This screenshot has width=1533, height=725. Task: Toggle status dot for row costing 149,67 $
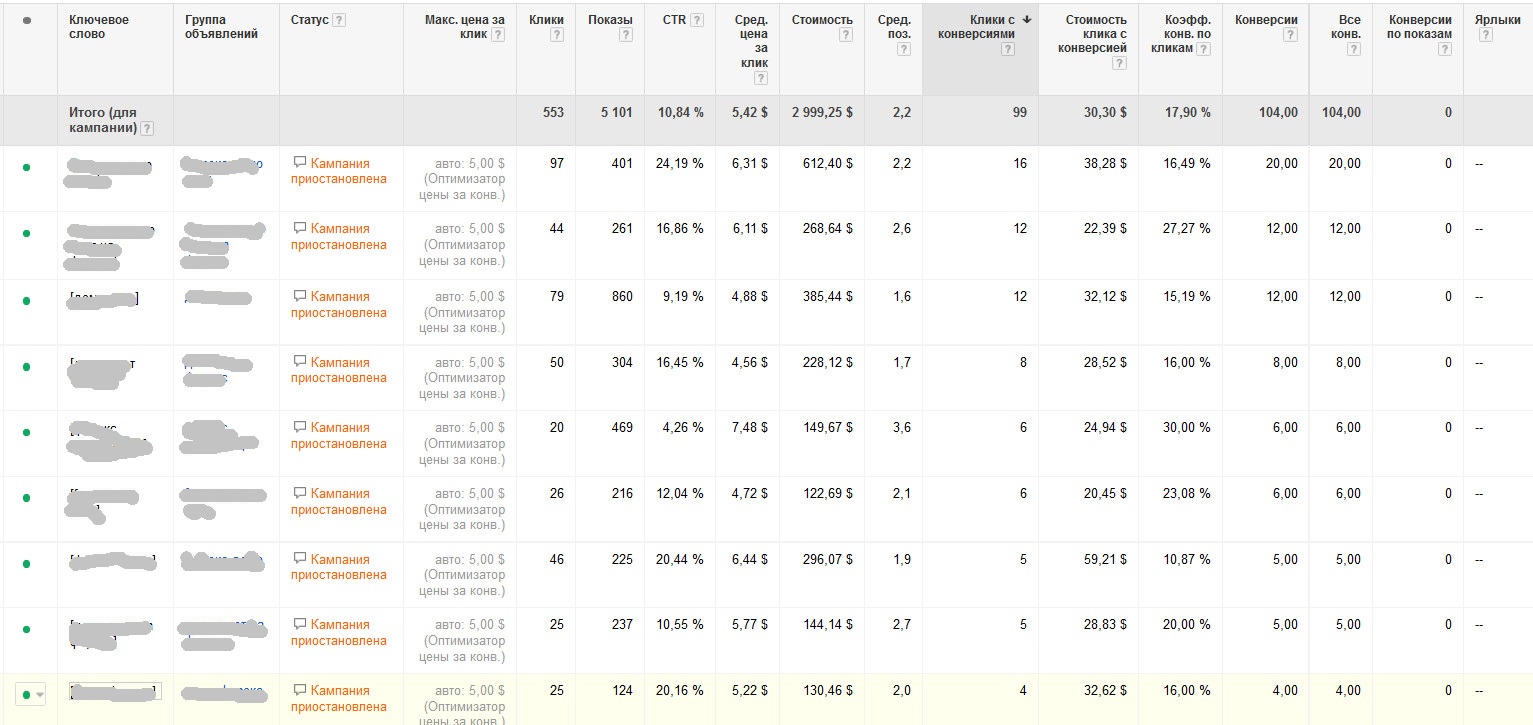[26, 432]
